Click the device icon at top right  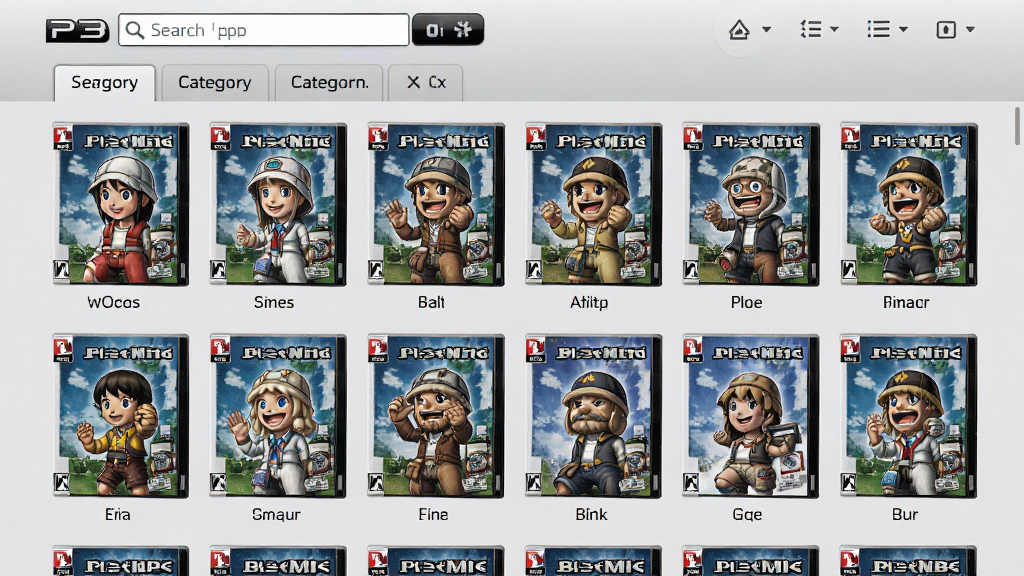tap(946, 29)
